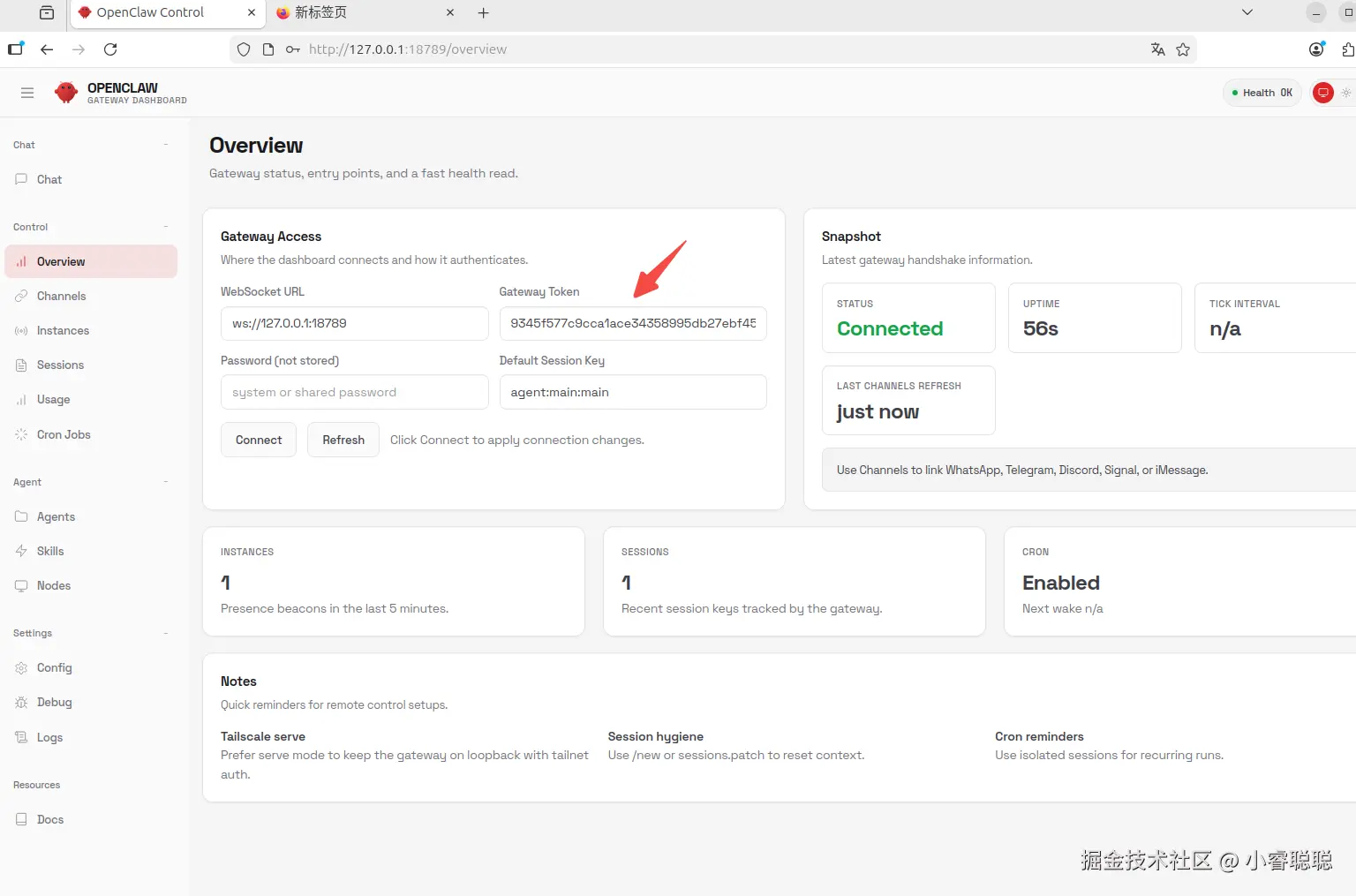Click the browser address bar URL
This screenshot has height=896, width=1356.
coord(408,49)
